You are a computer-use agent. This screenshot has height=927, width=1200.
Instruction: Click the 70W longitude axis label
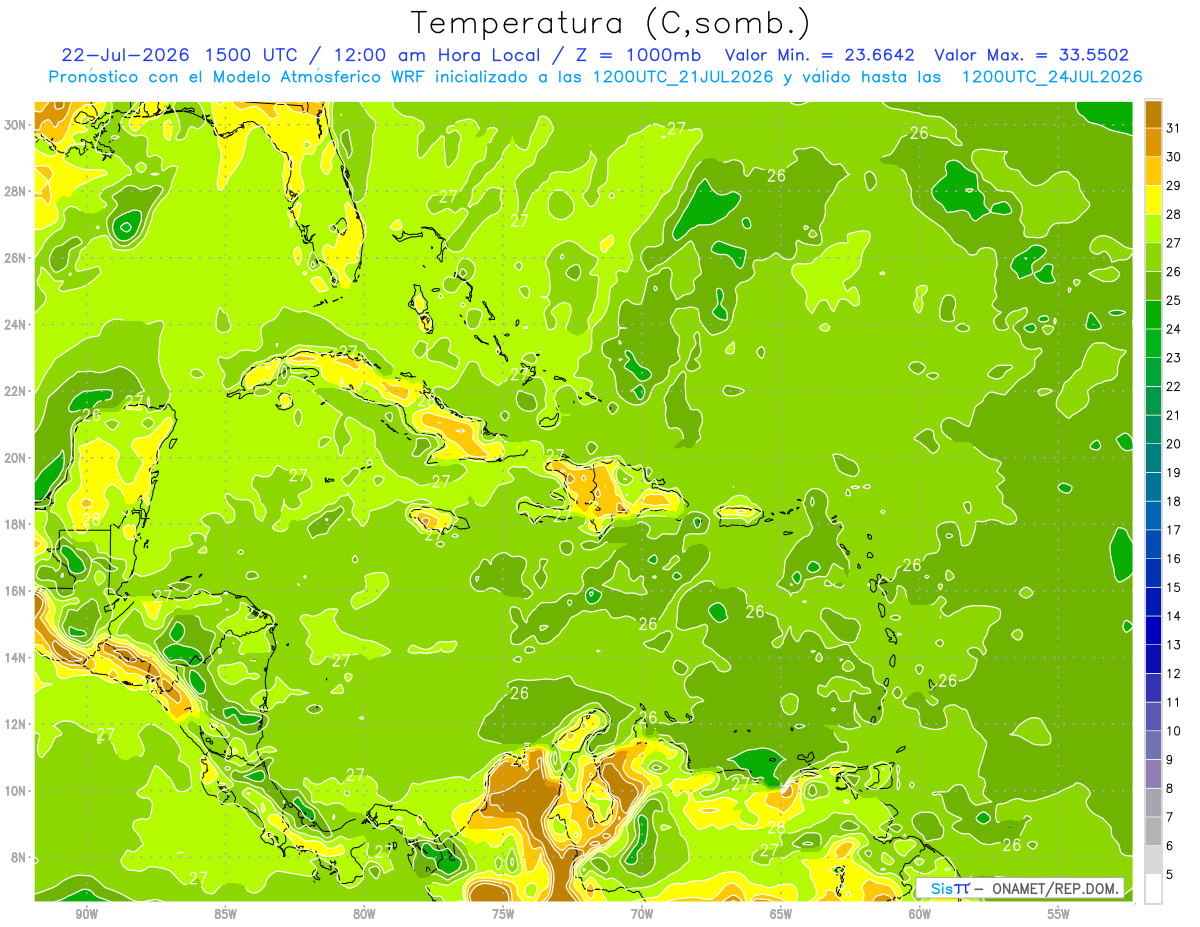point(642,914)
